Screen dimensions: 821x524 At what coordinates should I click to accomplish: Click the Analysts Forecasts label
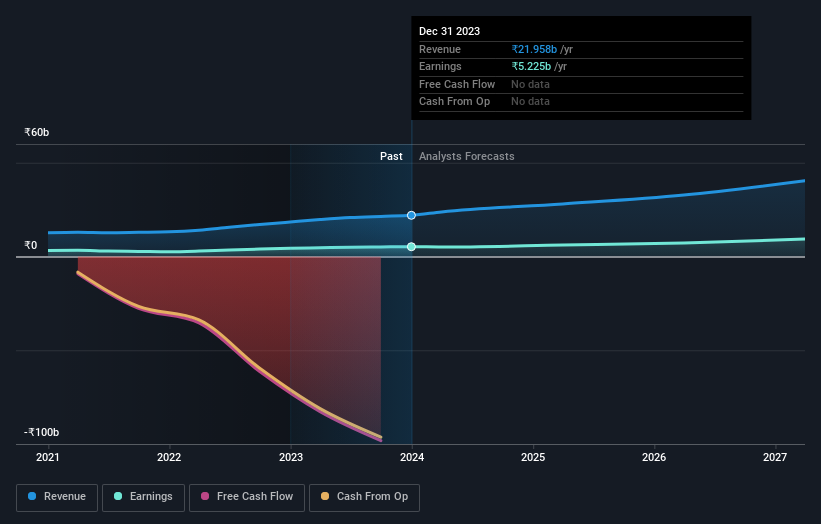(467, 156)
